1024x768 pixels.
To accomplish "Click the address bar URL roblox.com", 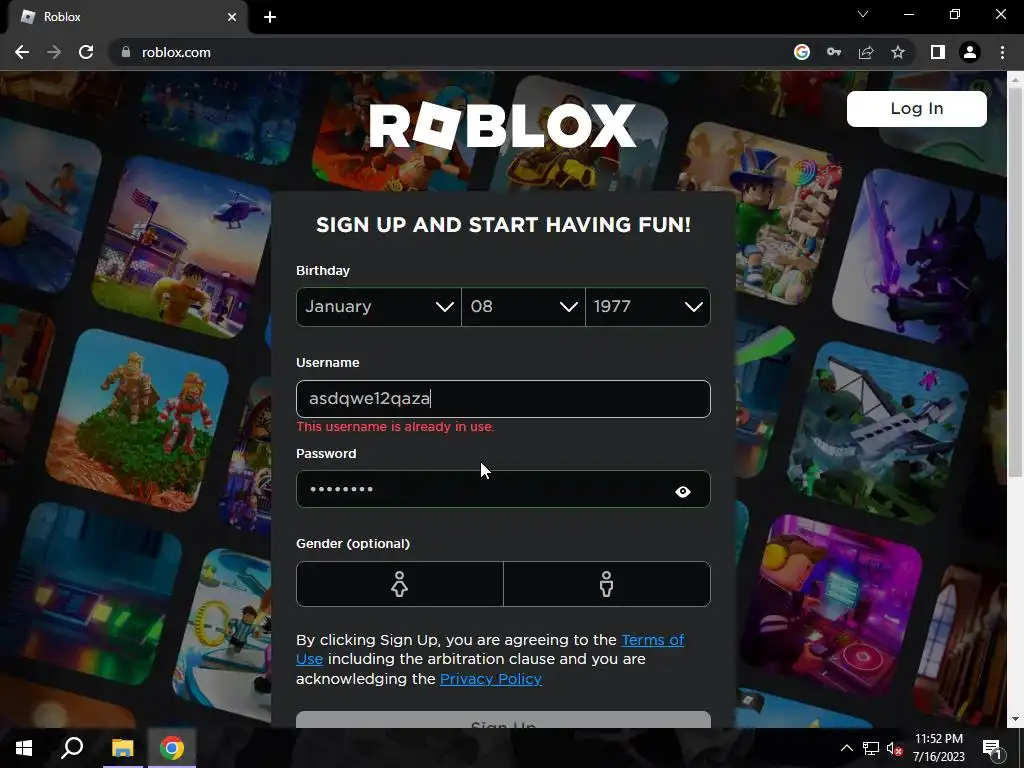I will pyautogui.click(x=176, y=52).
